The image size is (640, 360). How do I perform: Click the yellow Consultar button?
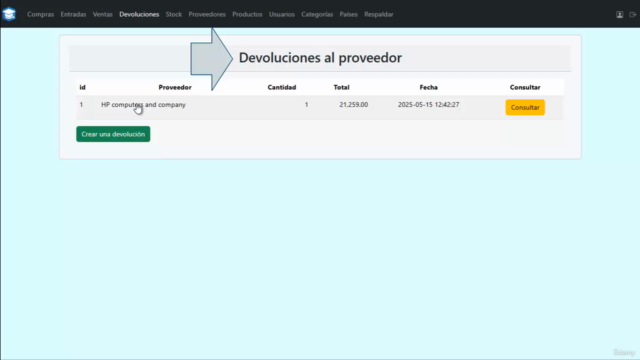point(525,107)
